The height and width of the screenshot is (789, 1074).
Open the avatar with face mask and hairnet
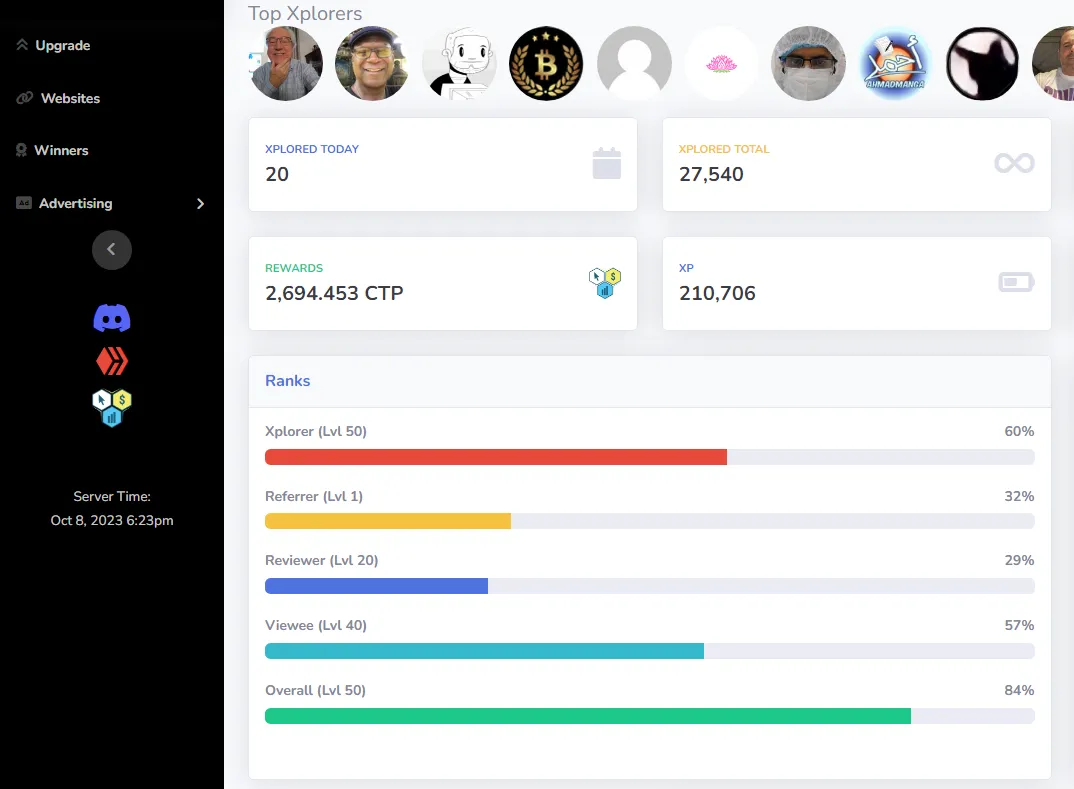[x=808, y=64]
